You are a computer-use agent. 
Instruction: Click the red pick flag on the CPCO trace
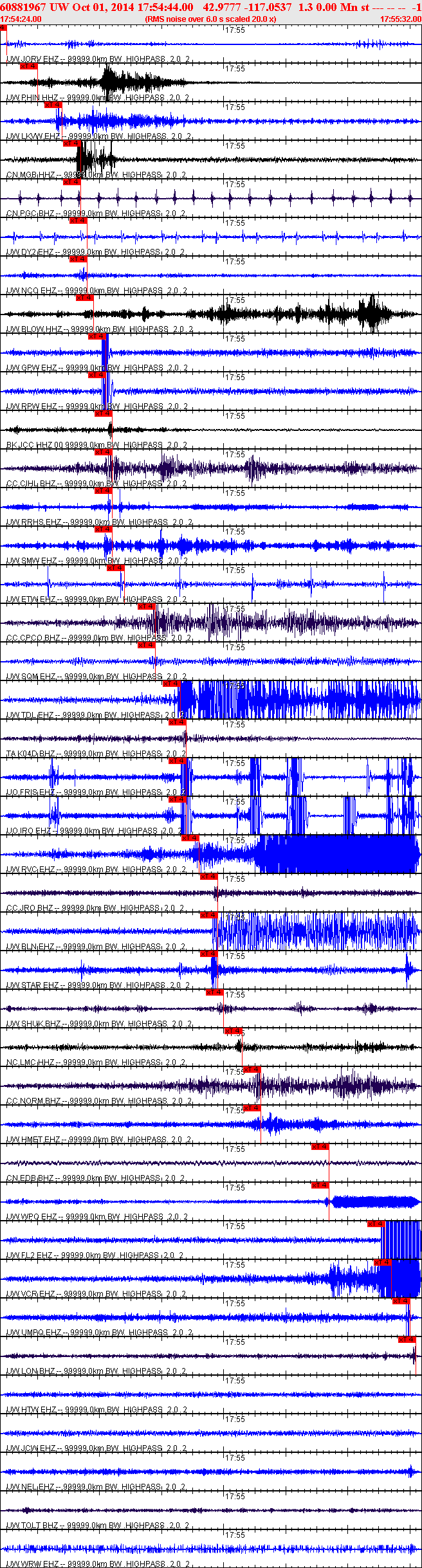pos(147,606)
